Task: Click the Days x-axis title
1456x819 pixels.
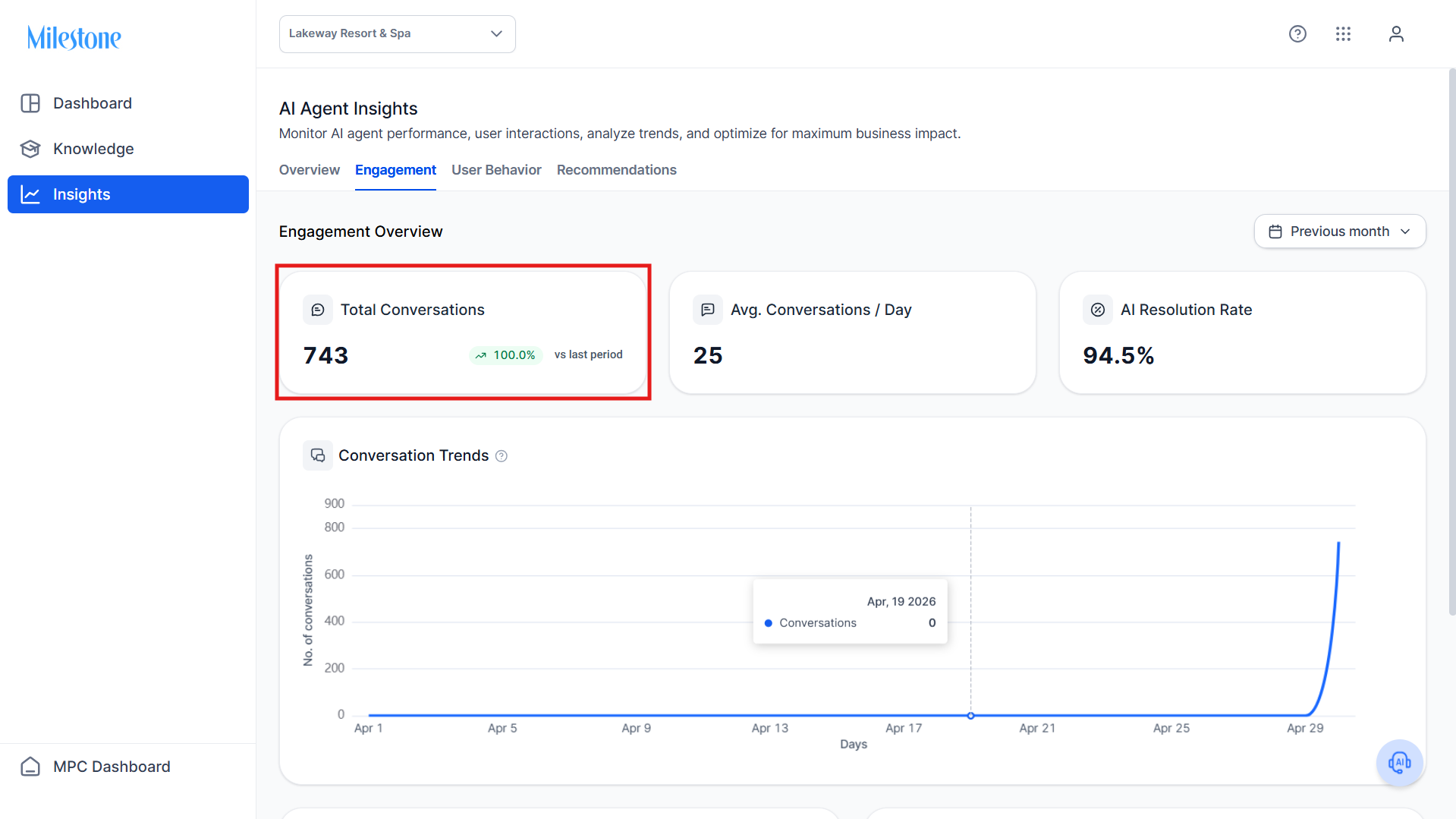Action: [x=854, y=745]
